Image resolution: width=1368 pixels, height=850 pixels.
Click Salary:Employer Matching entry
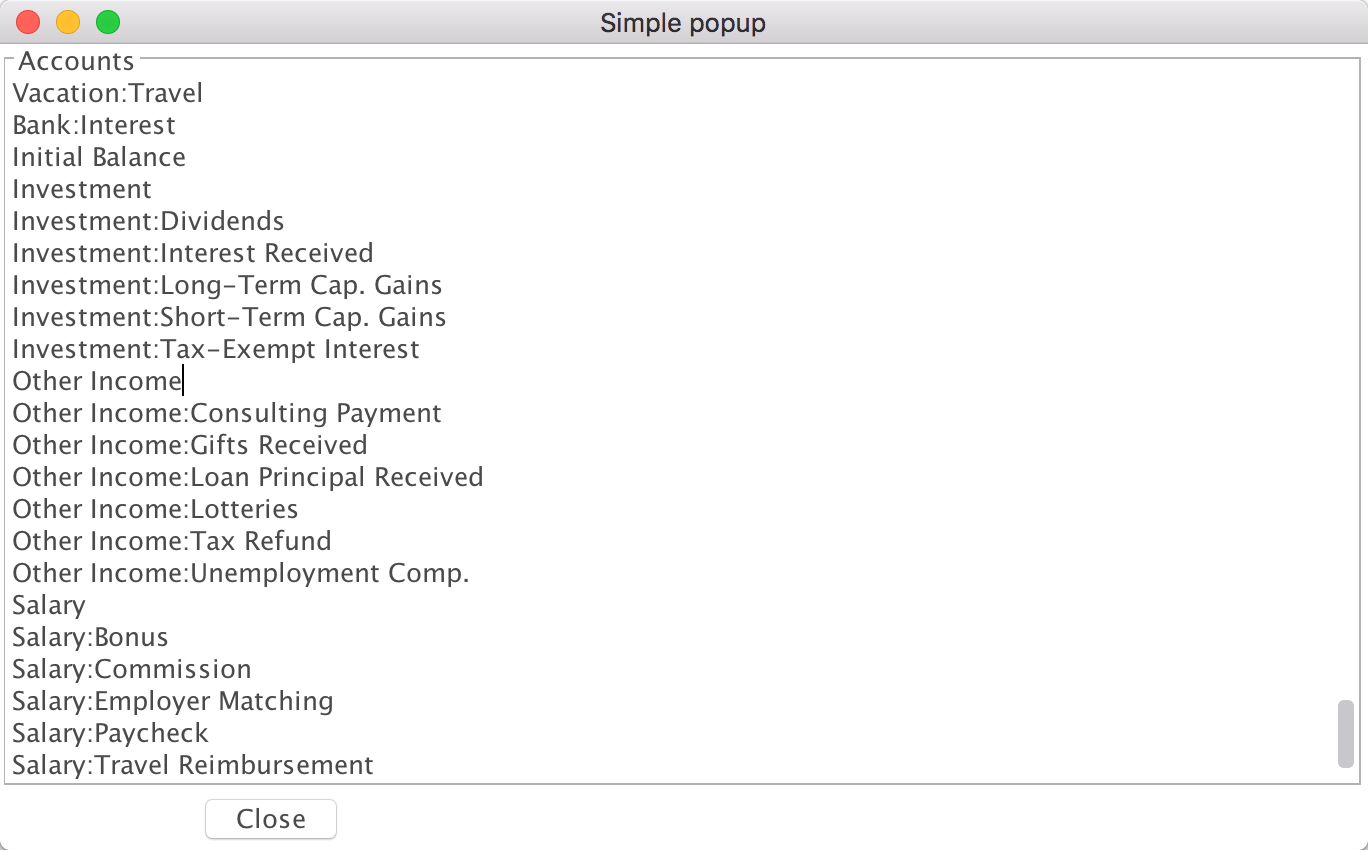pyautogui.click(x=173, y=701)
